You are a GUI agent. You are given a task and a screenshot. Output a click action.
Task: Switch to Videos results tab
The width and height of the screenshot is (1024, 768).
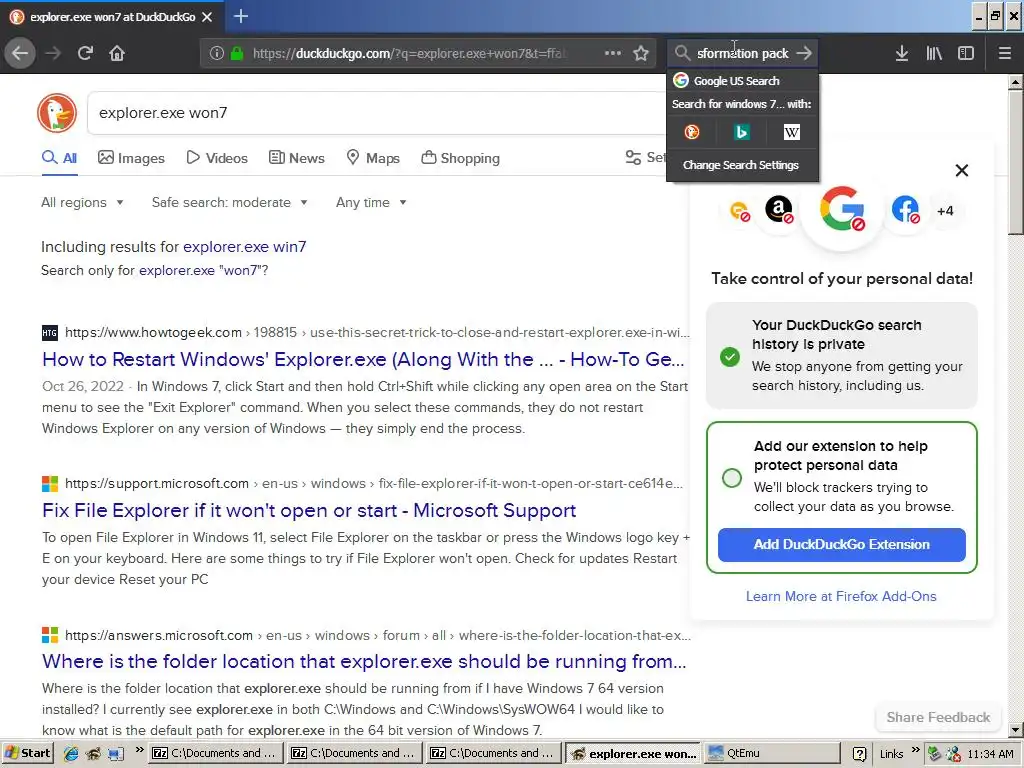(217, 158)
